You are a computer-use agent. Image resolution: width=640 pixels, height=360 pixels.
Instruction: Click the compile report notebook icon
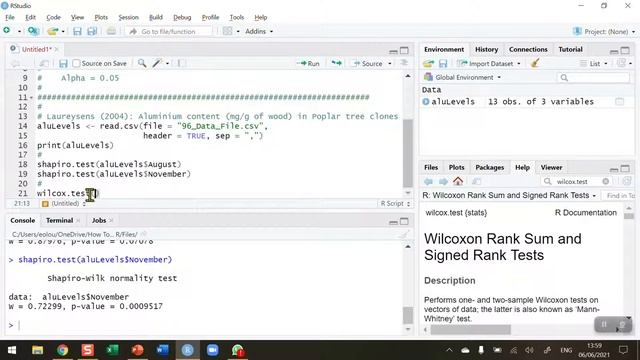coord(181,63)
